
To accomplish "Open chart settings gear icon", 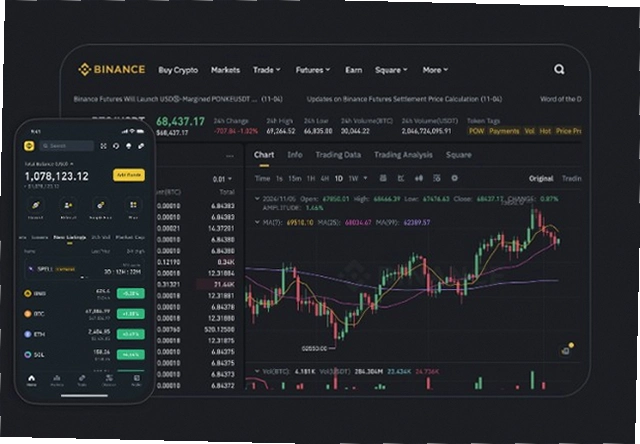I will 454,178.
